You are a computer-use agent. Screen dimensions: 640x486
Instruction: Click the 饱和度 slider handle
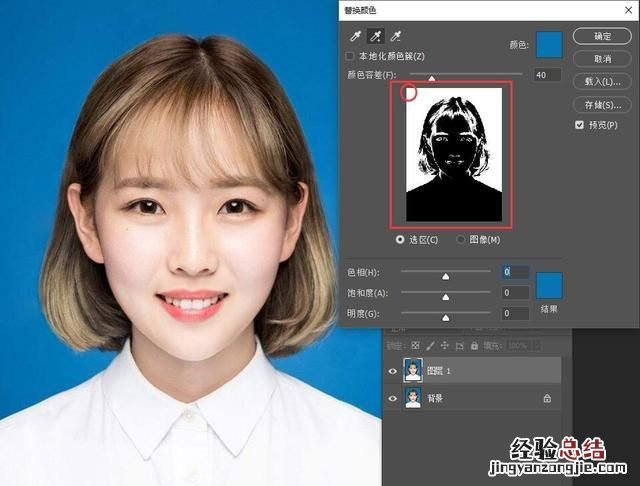pyautogui.click(x=446, y=297)
